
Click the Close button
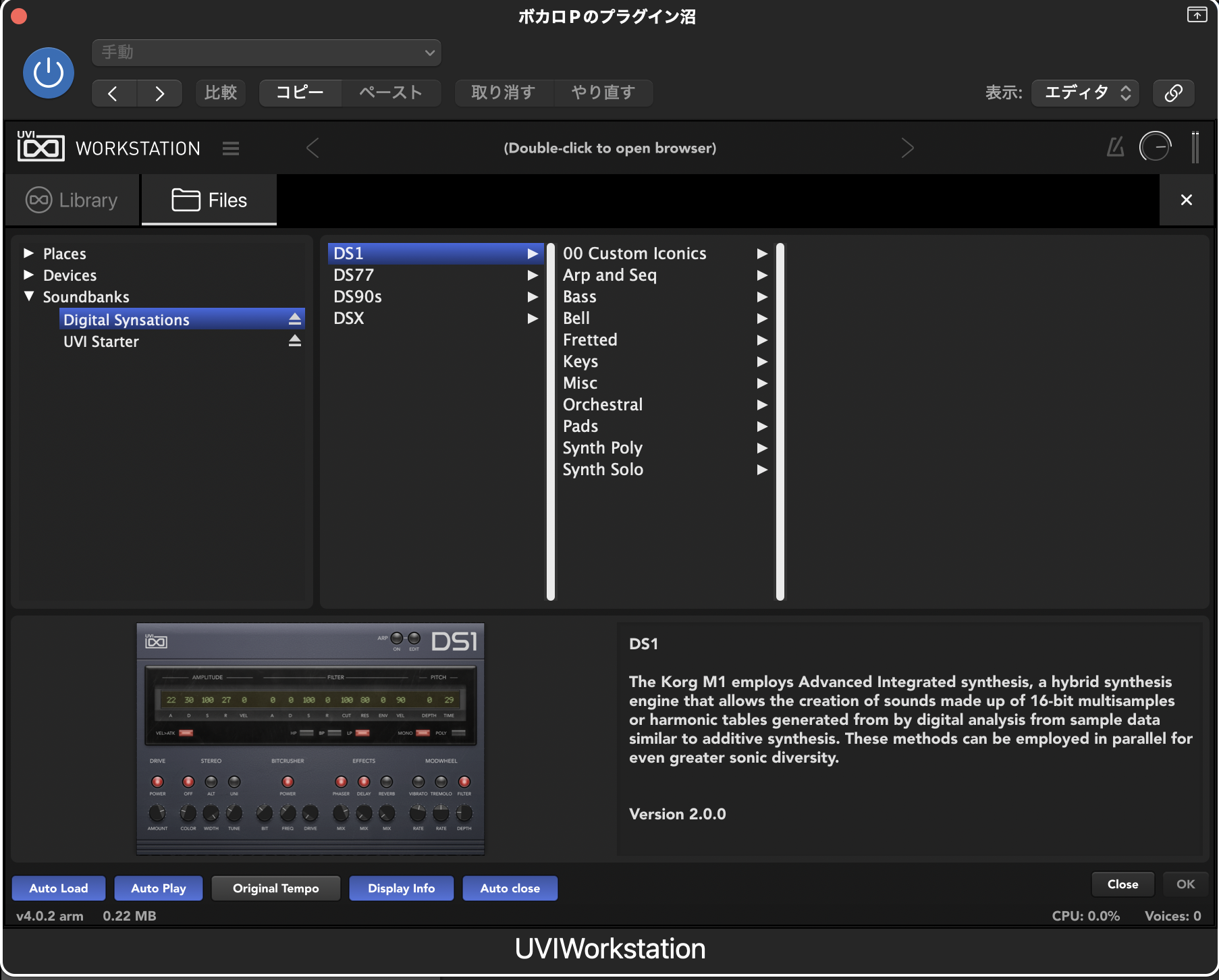(x=1122, y=884)
